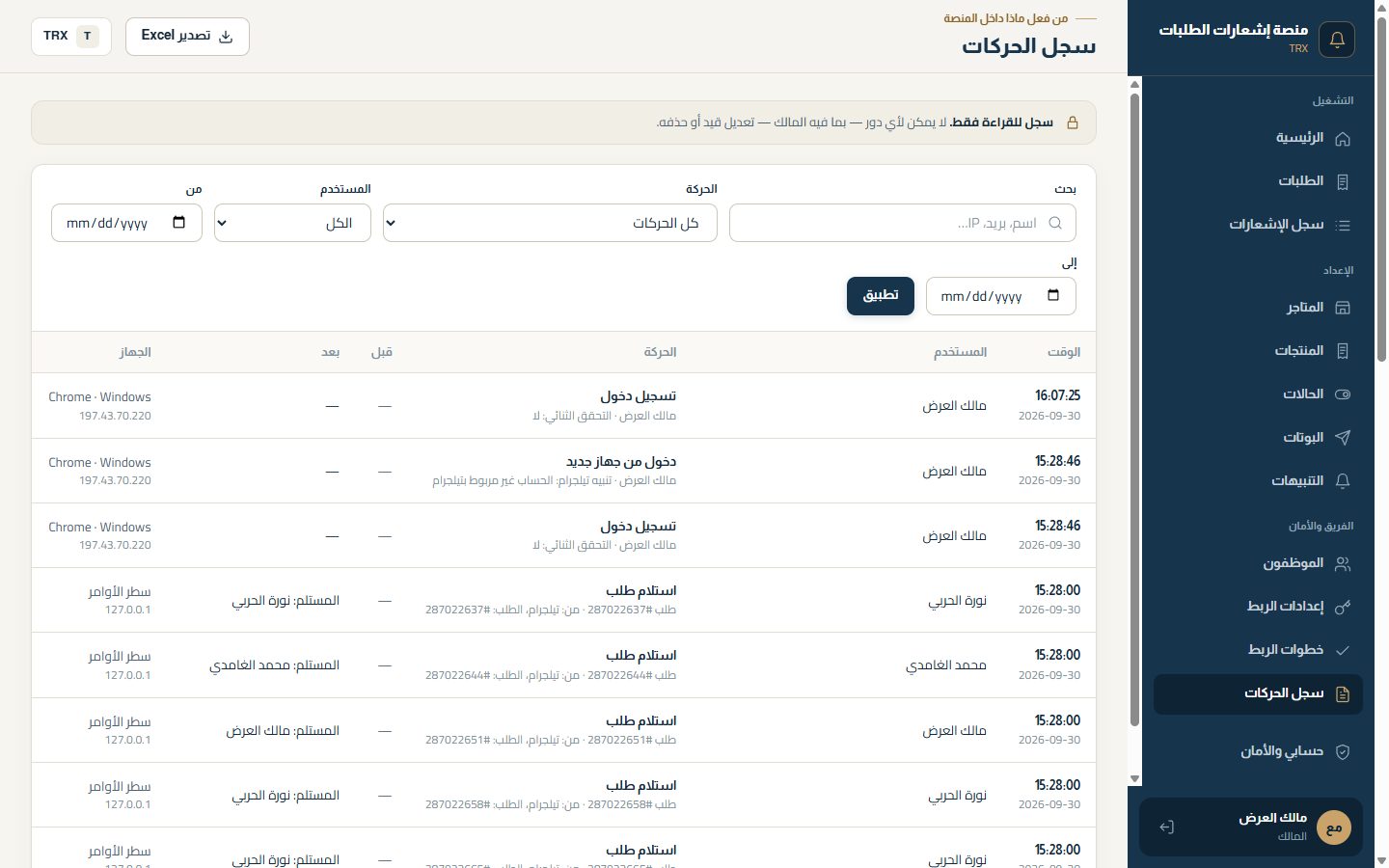Screen dimensions: 1389x868
Task: Click the الجهاز column header
Action: [135, 352]
